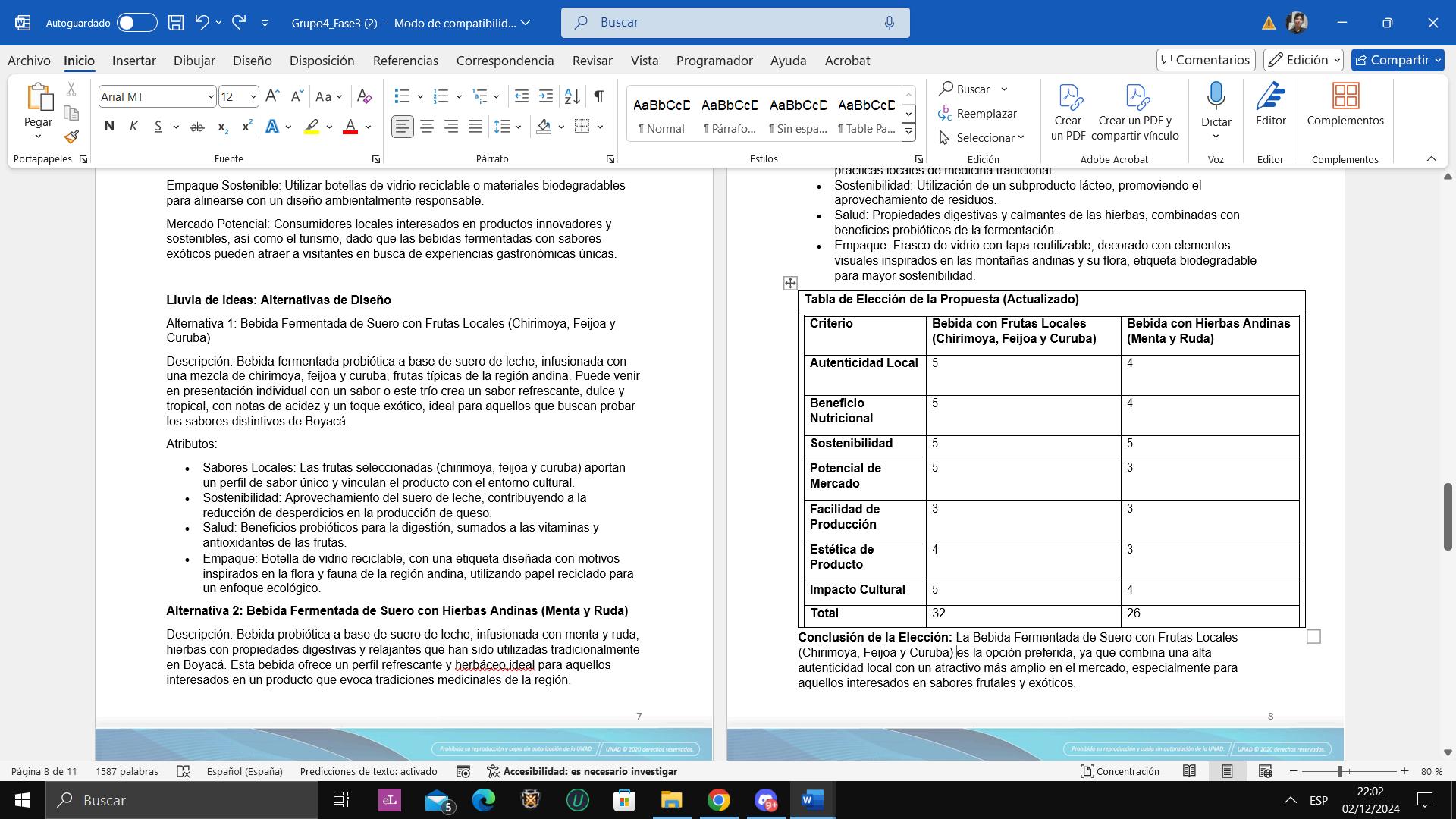Viewport: 1456px width, 819px height.
Task: Open the Editor proofing tool
Action: pos(1271,105)
